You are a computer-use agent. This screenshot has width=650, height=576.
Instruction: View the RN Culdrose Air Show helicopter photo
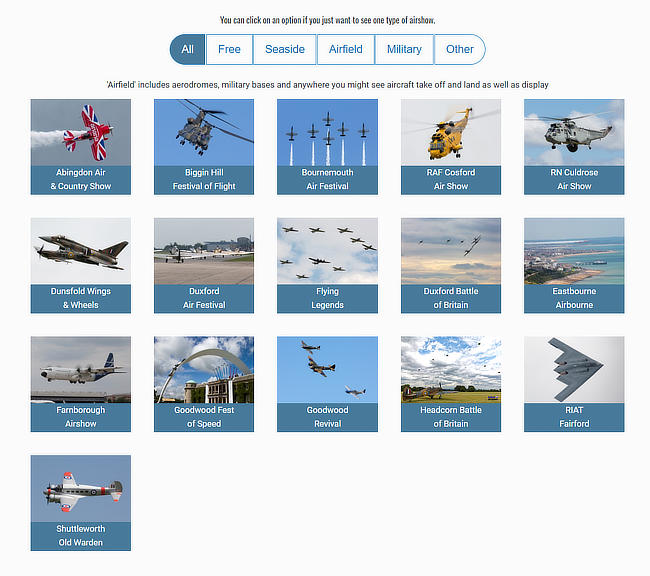click(574, 132)
